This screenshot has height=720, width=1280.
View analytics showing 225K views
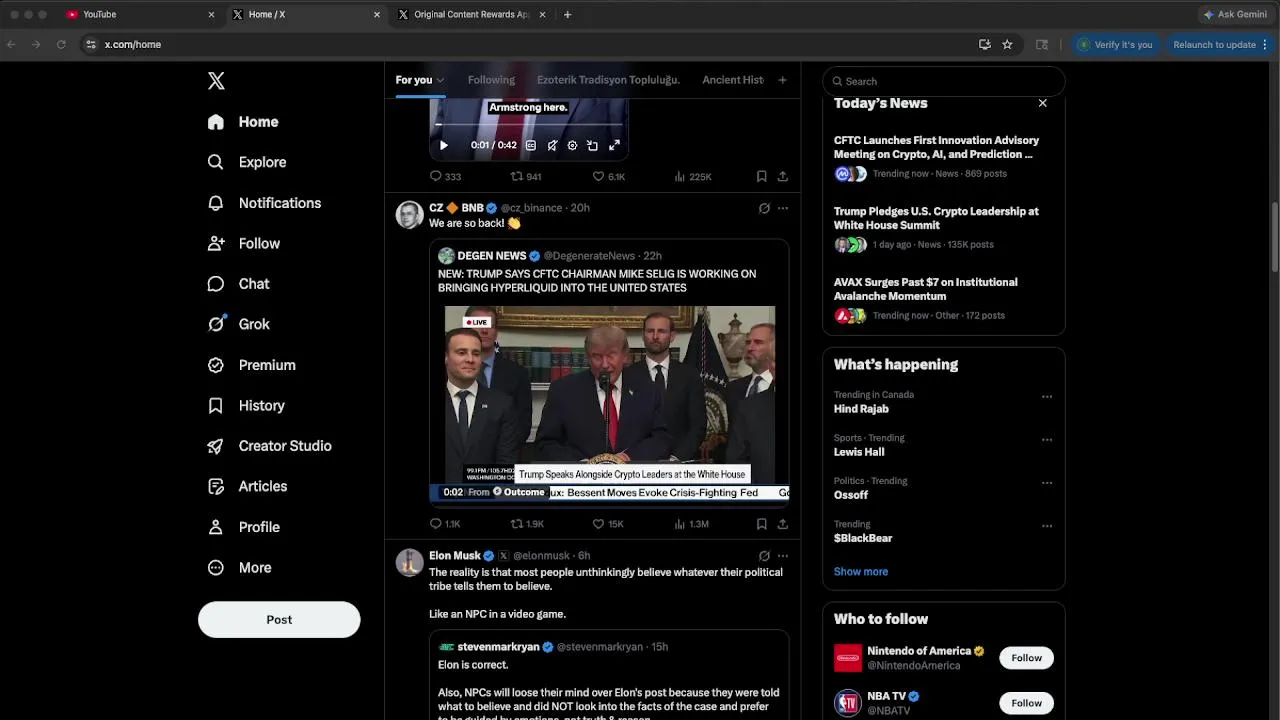tap(692, 176)
